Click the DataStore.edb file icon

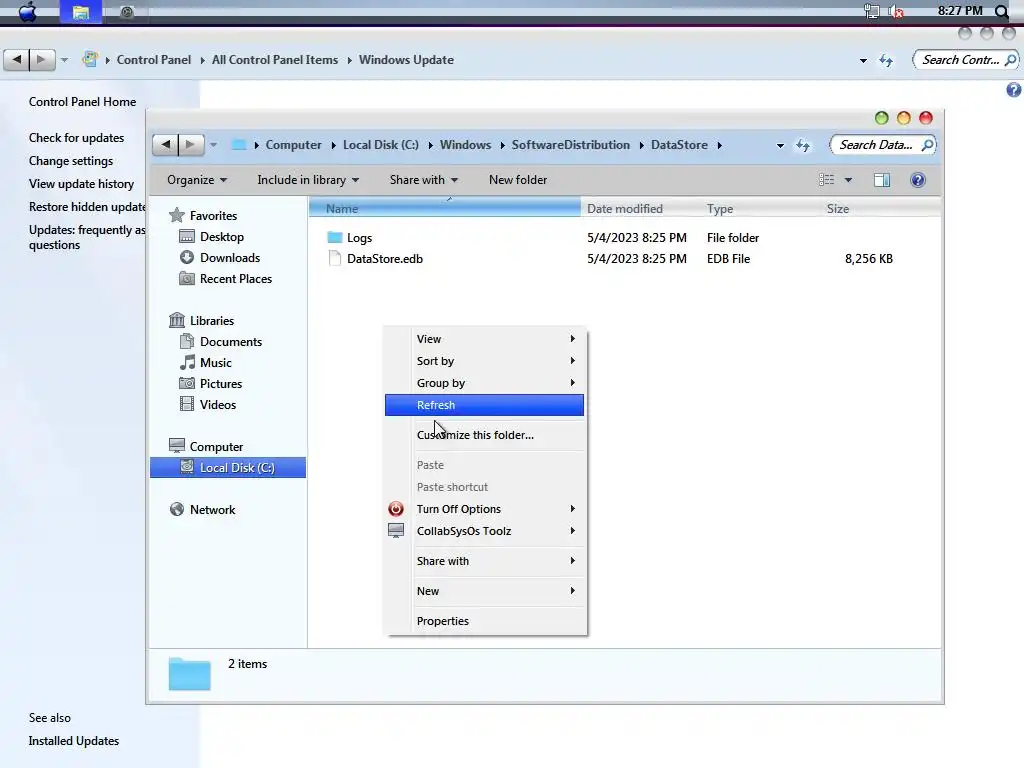(x=335, y=258)
